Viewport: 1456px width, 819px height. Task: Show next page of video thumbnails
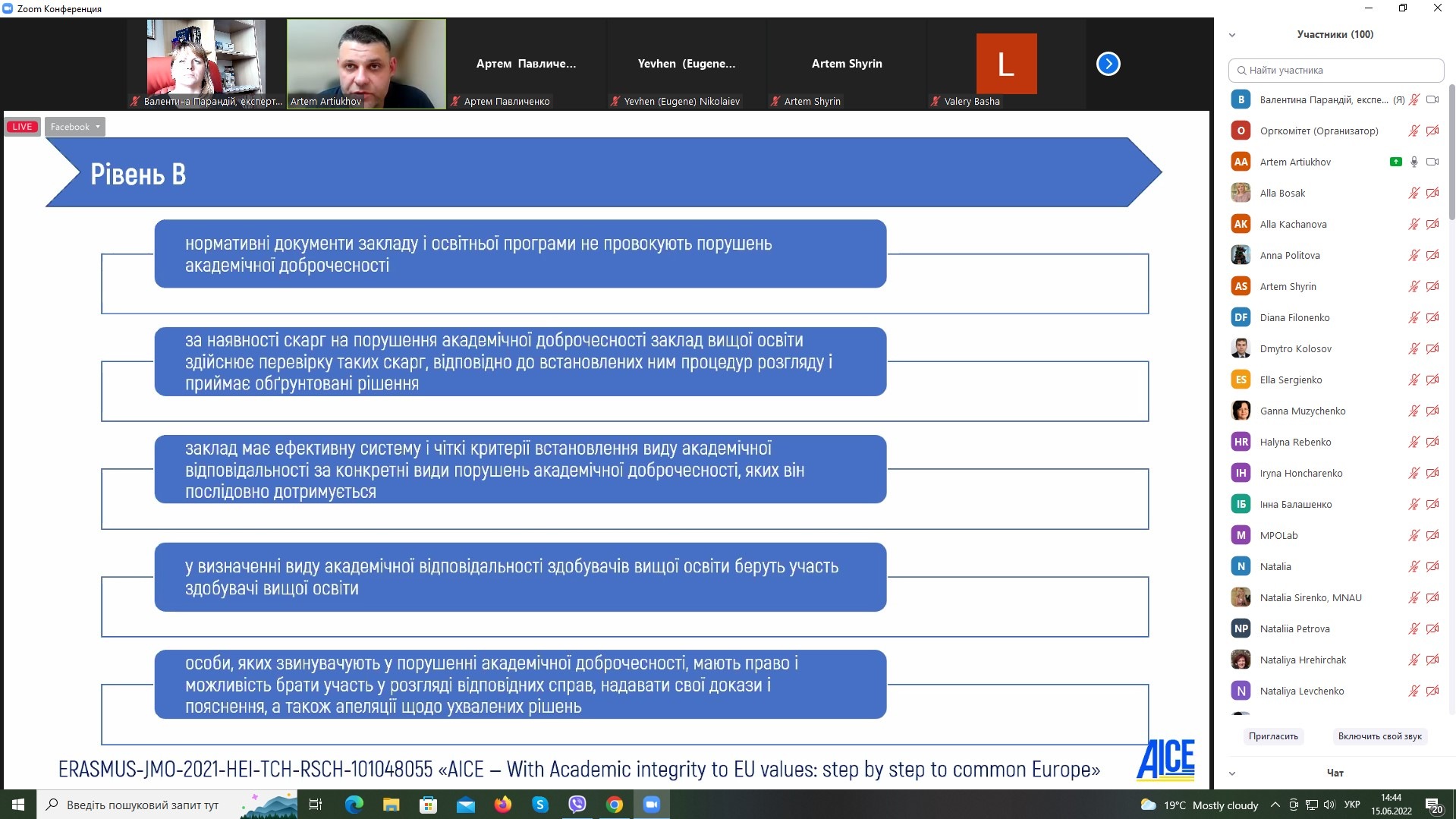(1108, 64)
